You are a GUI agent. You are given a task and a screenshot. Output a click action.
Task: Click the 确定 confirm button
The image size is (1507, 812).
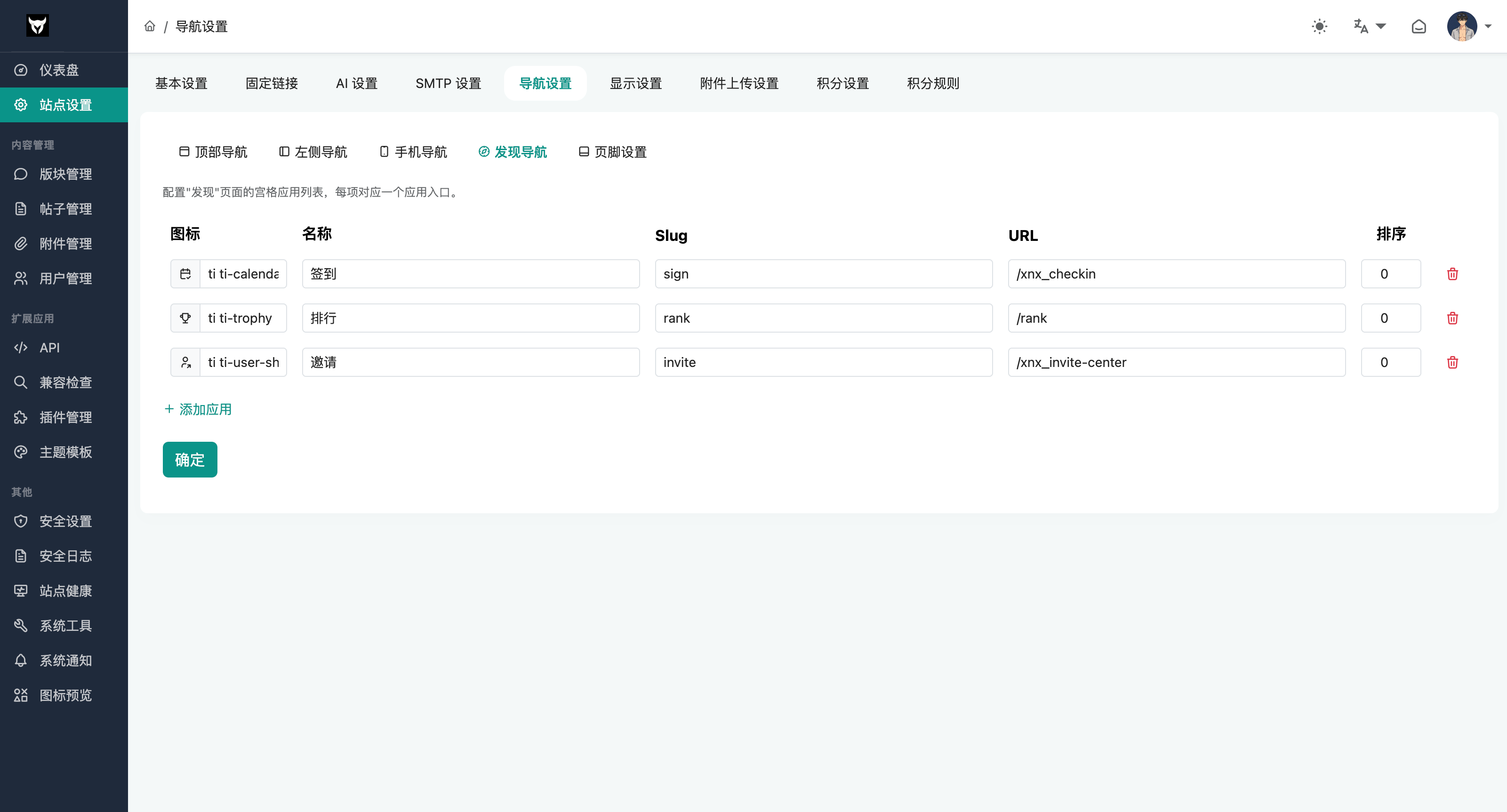coord(190,460)
